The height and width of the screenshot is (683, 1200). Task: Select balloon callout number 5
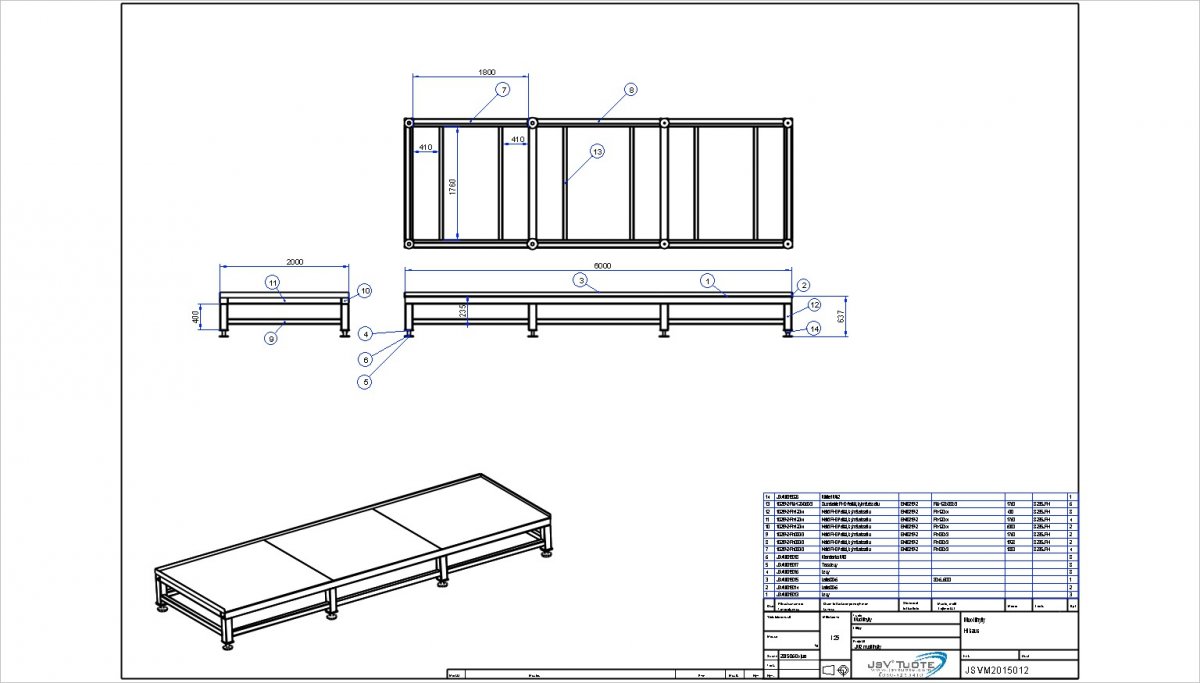pyautogui.click(x=366, y=381)
